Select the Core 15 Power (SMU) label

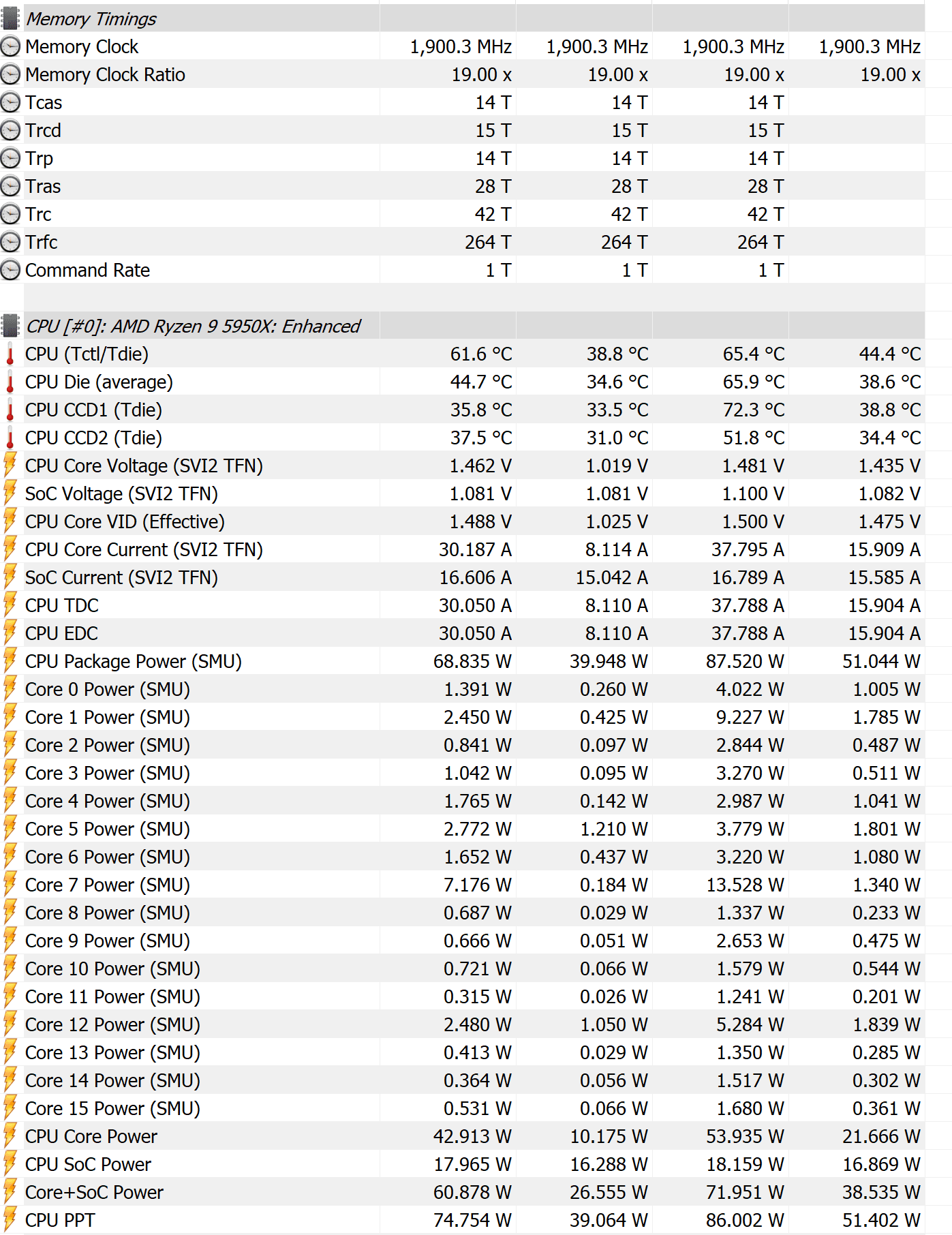[x=112, y=1109]
